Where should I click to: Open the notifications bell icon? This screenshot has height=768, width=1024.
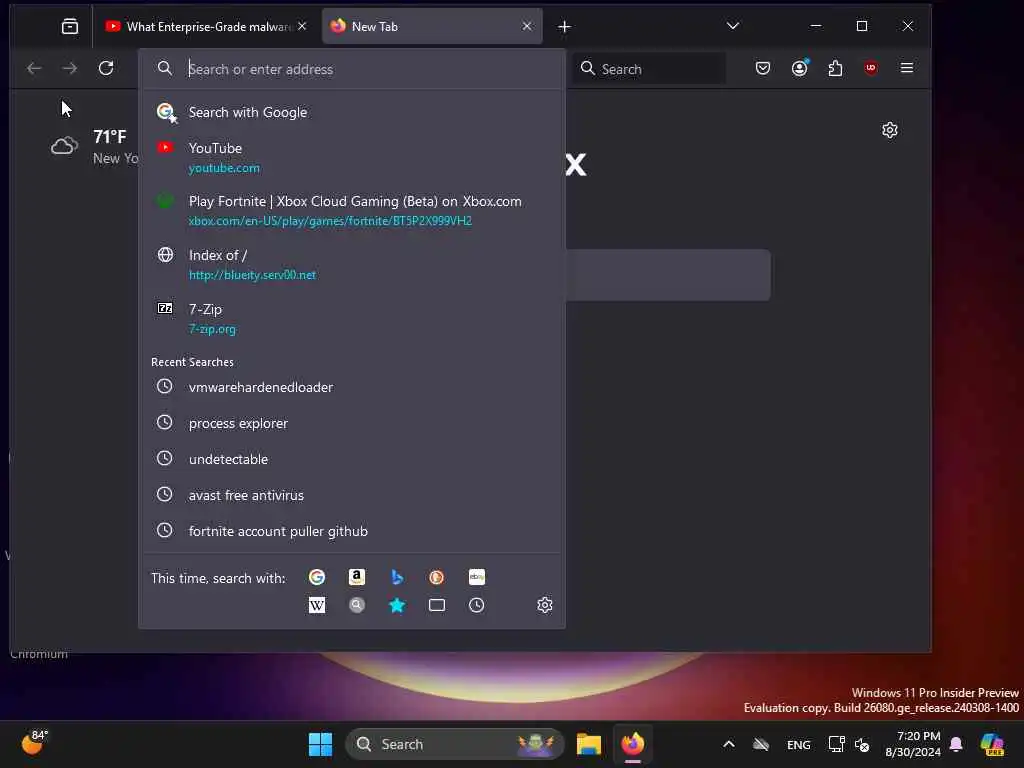tap(956, 744)
